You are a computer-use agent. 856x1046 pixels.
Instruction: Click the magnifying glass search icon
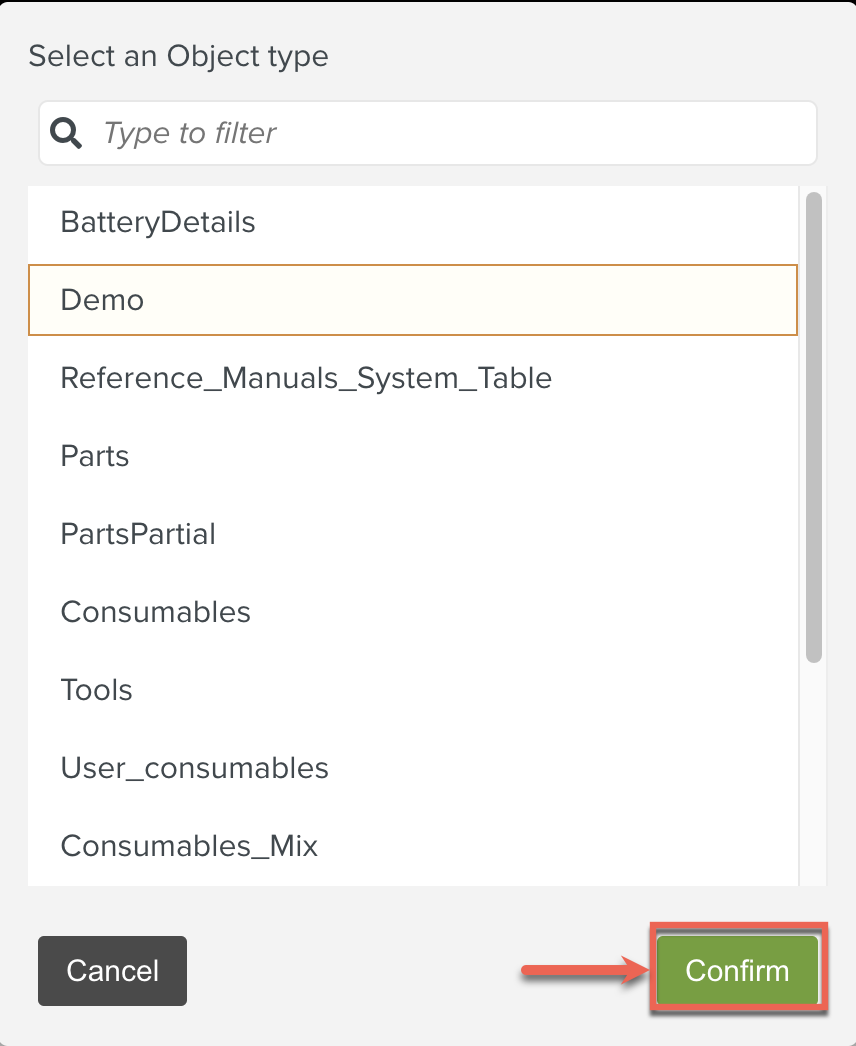click(x=66, y=133)
